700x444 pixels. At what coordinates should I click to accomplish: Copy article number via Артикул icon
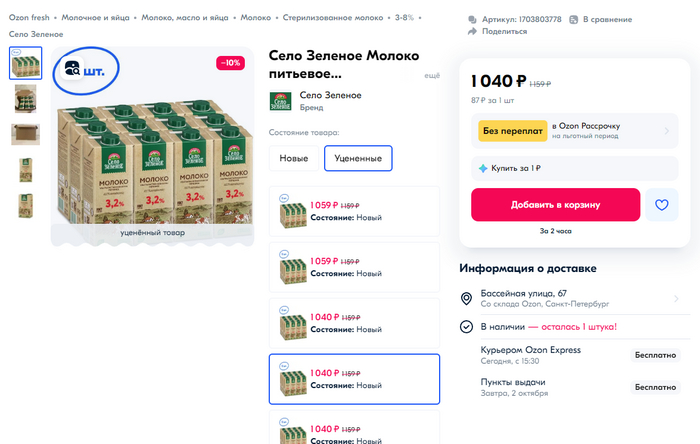click(x=473, y=19)
